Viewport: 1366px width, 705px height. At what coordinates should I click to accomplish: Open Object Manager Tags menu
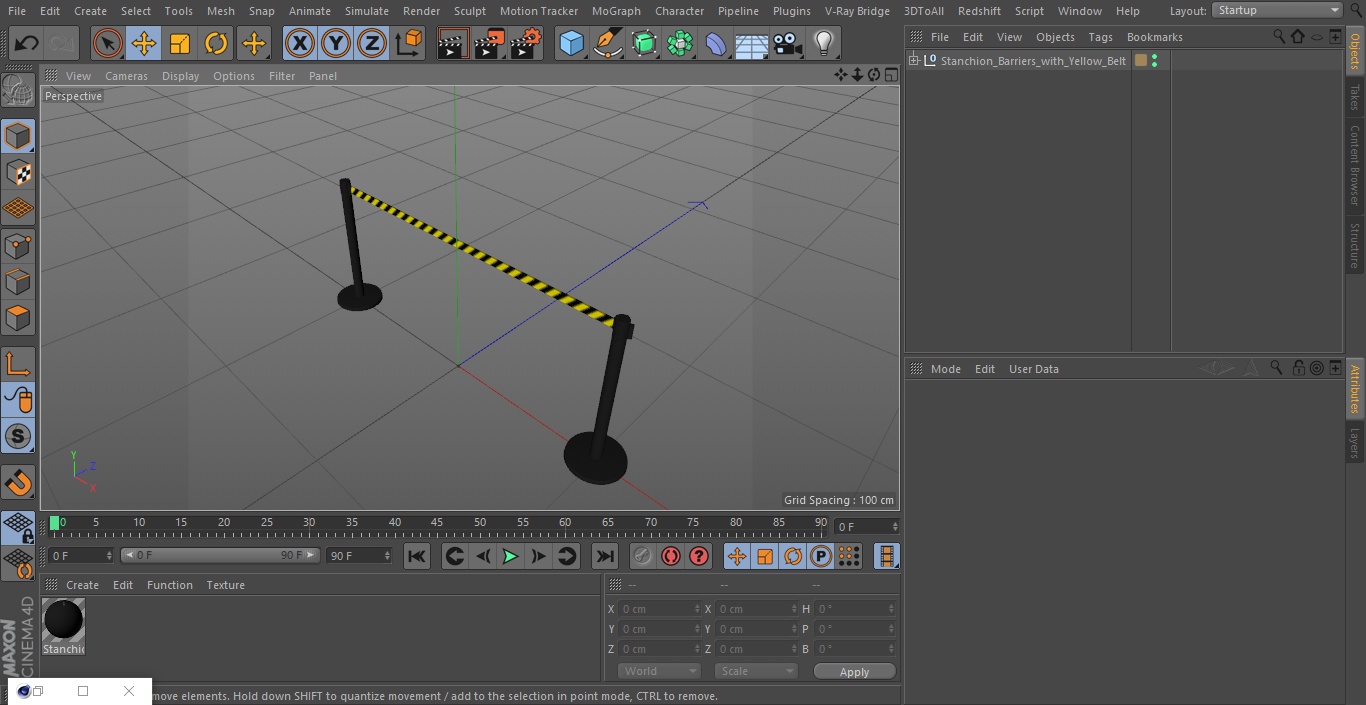pos(1100,37)
